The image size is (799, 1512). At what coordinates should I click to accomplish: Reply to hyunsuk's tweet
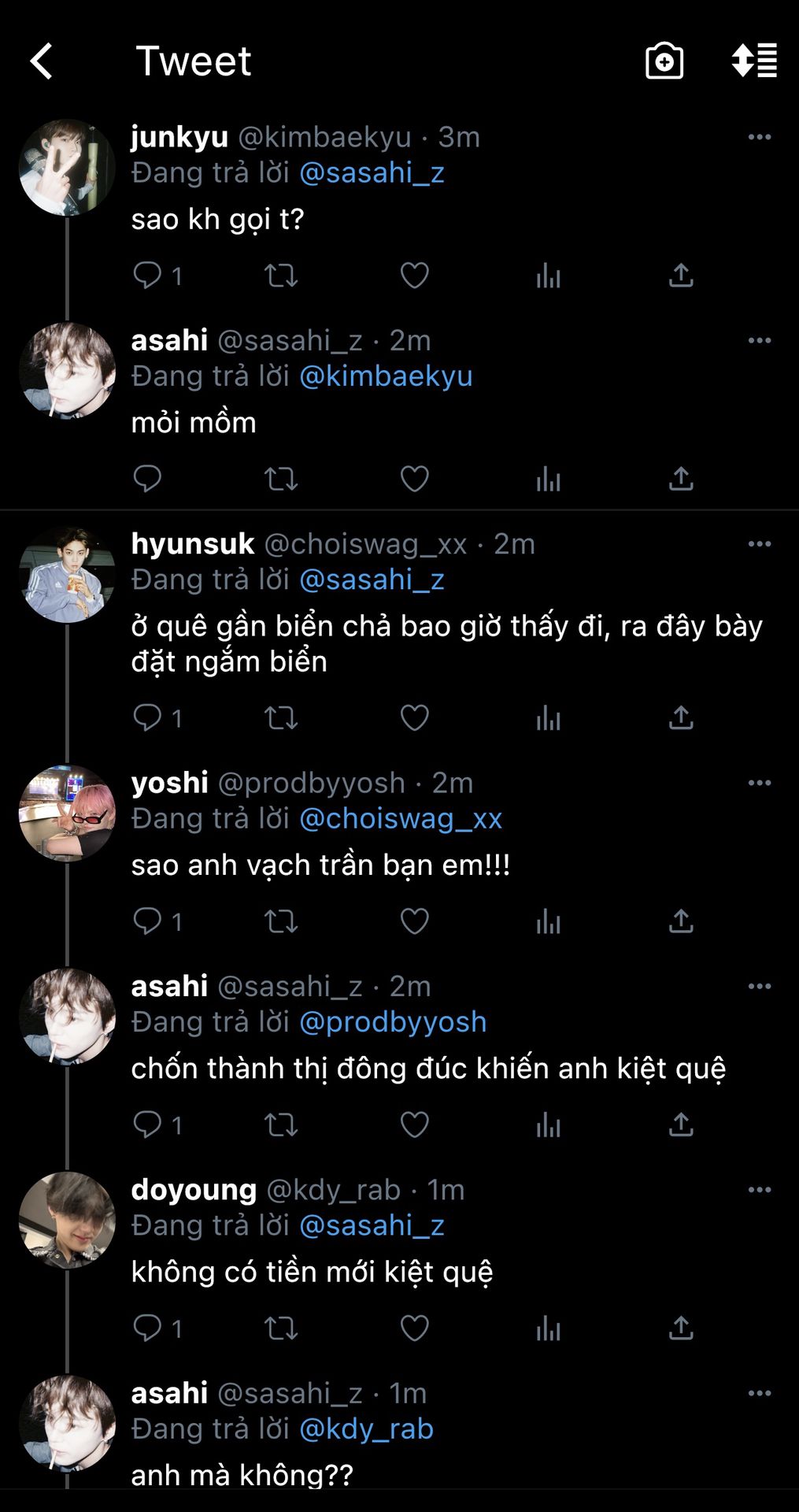(x=147, y=718)
